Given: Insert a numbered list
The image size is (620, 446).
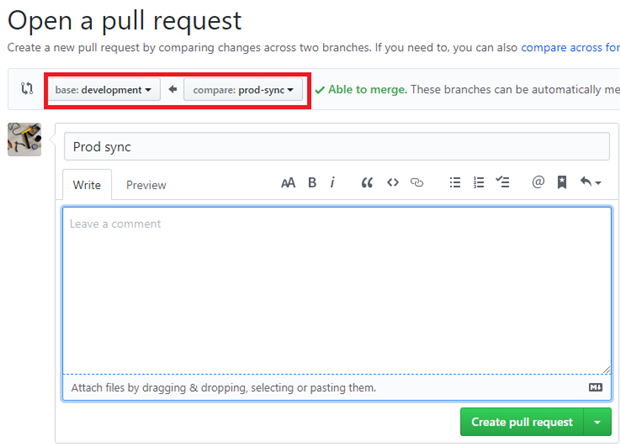Looking at the screenshot, I should [479, 183].
